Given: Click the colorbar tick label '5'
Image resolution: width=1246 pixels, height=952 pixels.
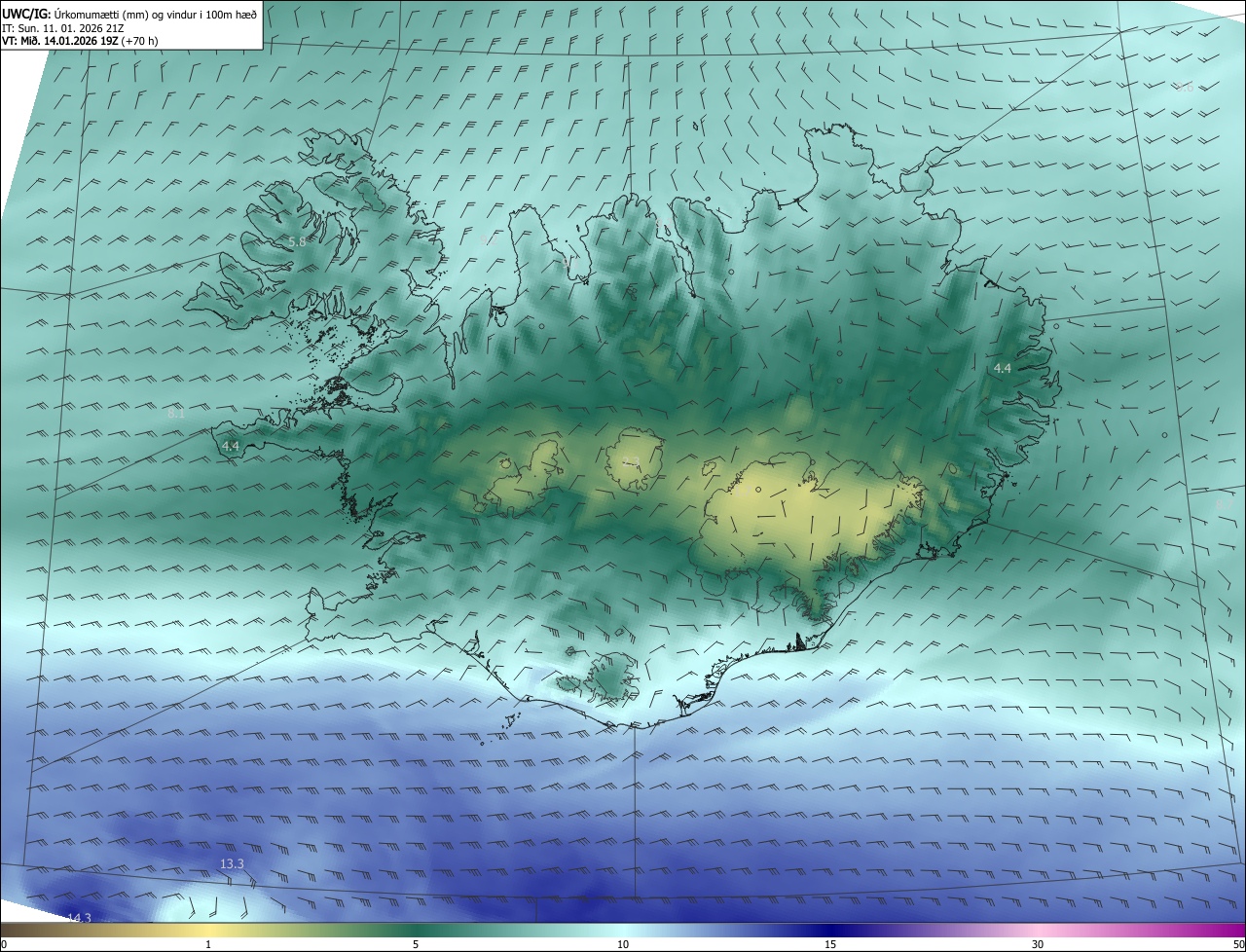Looking at the screenshot, I should (x=416, y=944).
